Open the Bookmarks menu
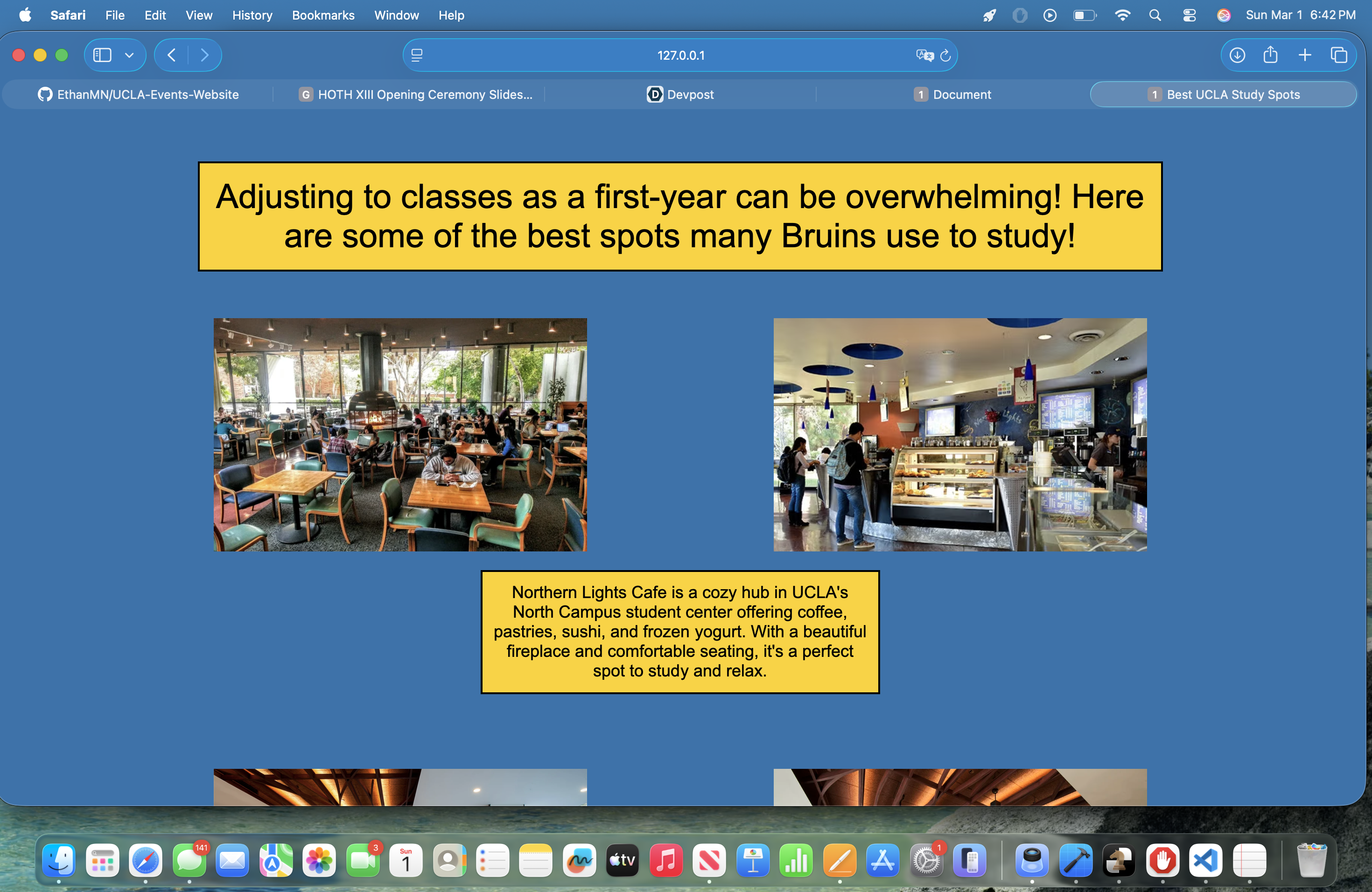 (323, 15)
